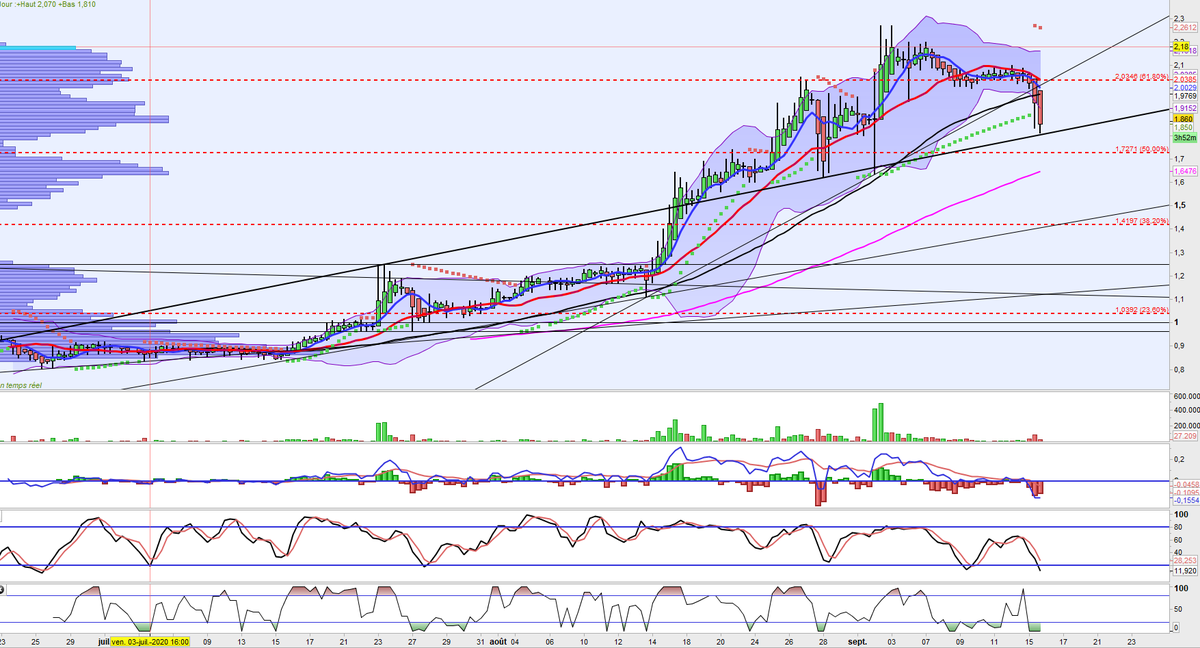Select the green countdown badge 3h52m

1184,137
